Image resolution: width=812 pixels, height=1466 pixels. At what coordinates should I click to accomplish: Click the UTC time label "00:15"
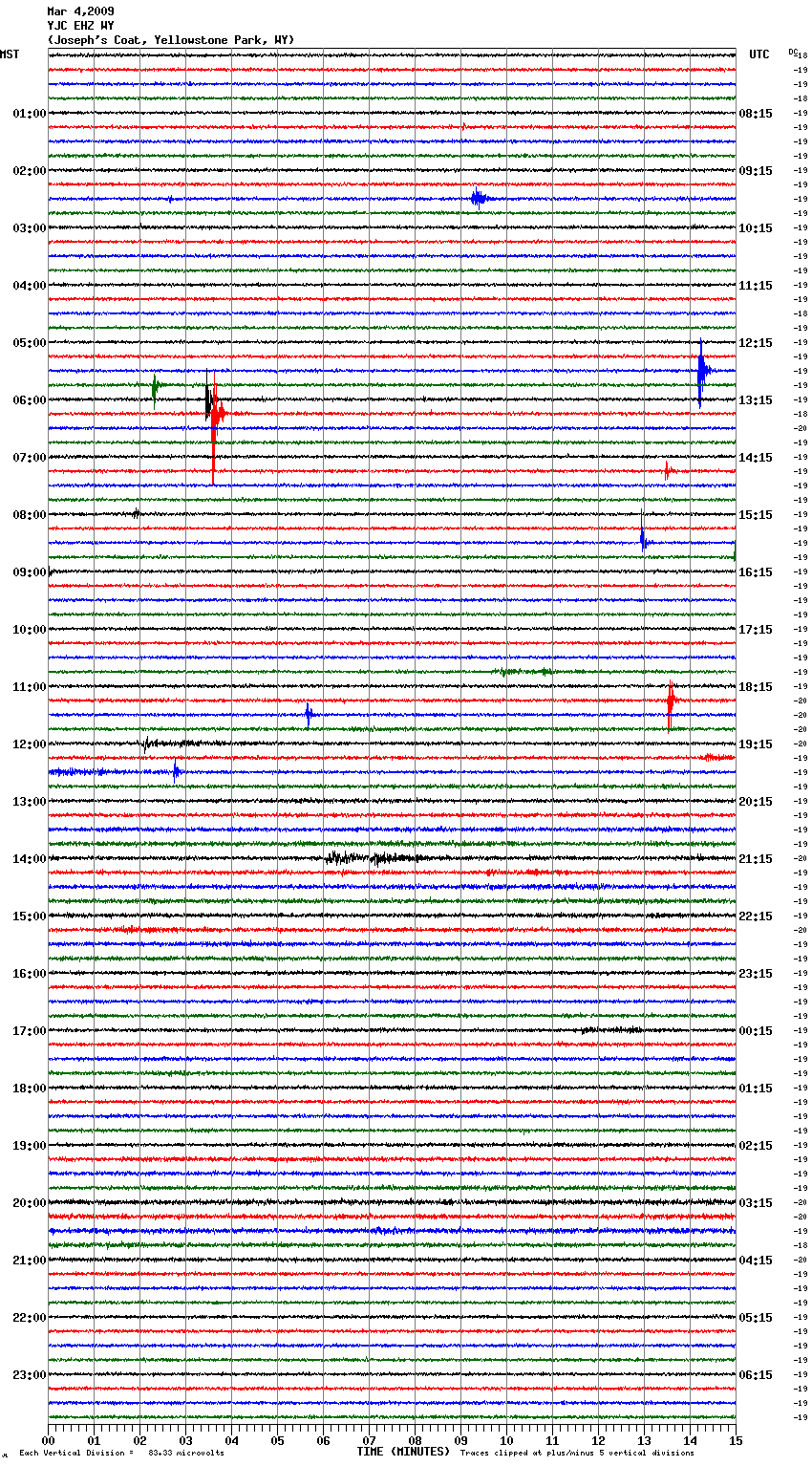point(756,1031)
